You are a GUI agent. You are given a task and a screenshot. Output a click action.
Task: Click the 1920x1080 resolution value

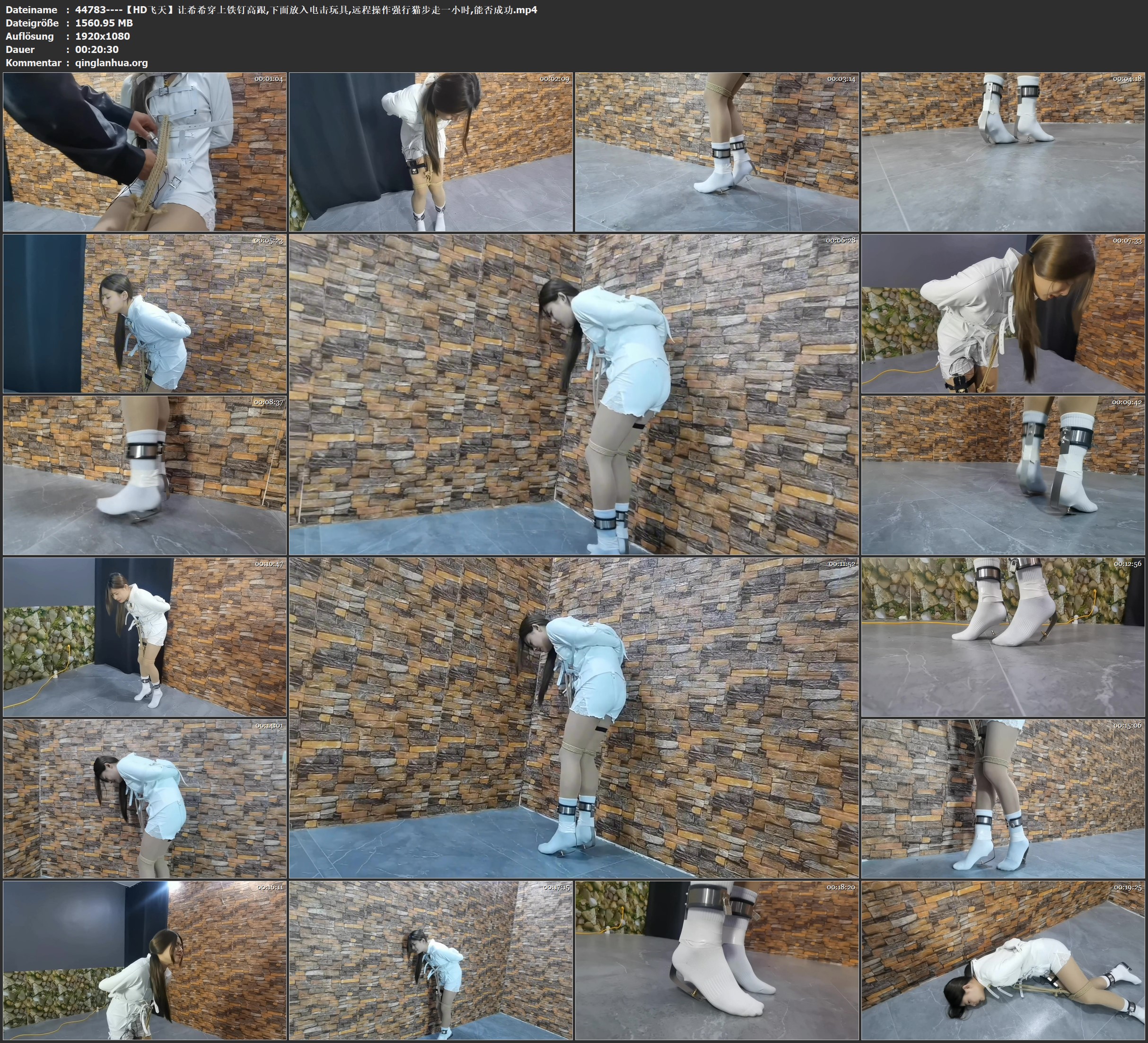[103, 36]
